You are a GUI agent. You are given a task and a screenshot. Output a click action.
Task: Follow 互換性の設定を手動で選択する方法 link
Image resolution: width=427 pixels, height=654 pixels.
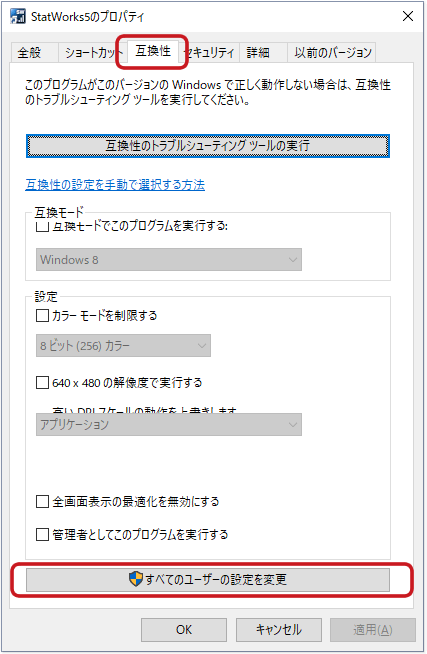click(115, 184)
